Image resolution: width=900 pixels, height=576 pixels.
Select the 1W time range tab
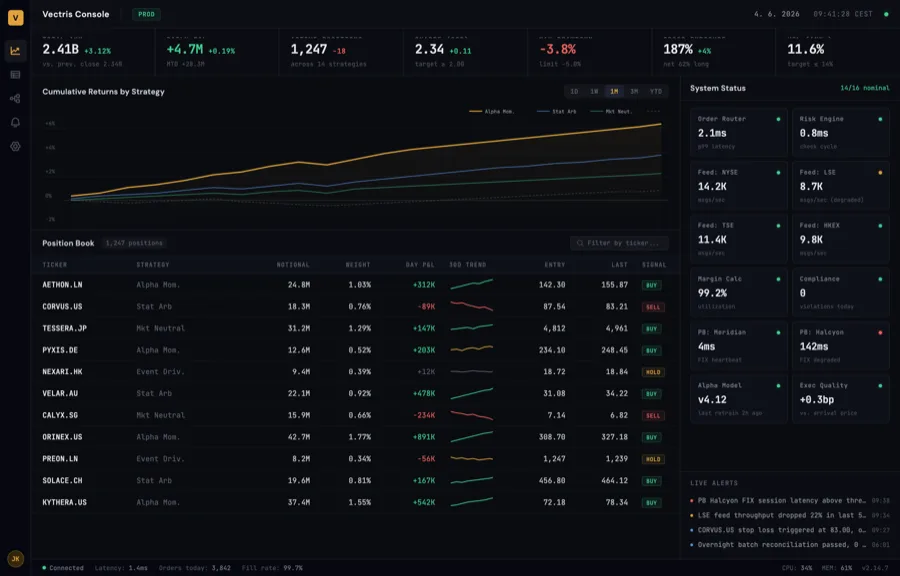594,92
